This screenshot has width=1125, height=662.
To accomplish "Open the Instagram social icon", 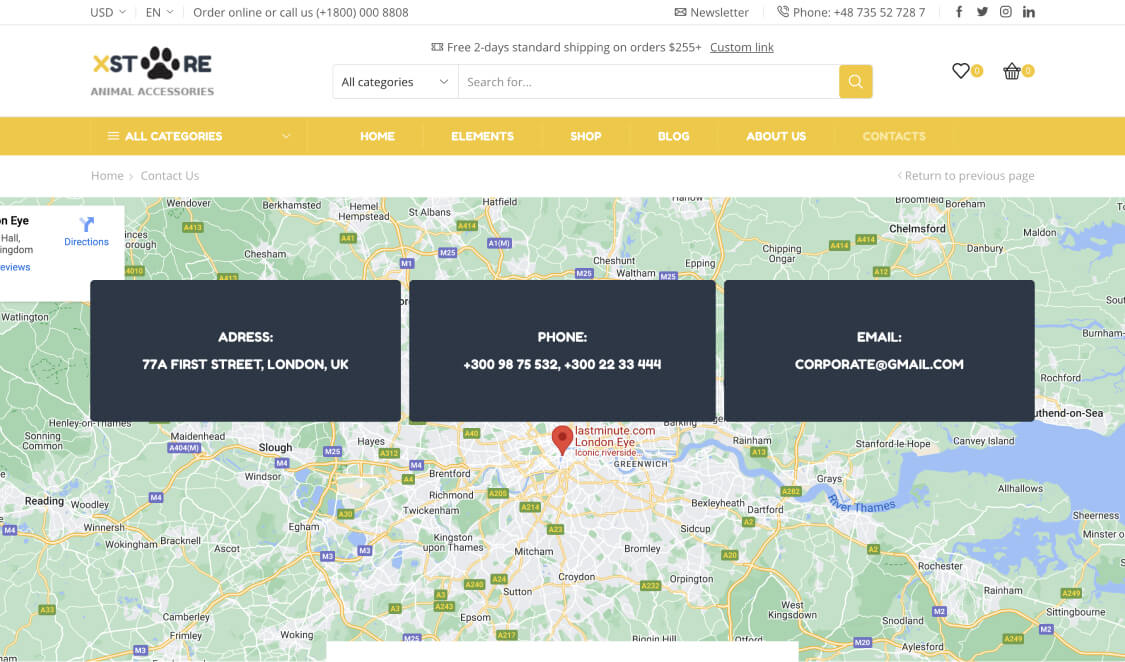I will pyautogui.click(x=1006, y=12).
